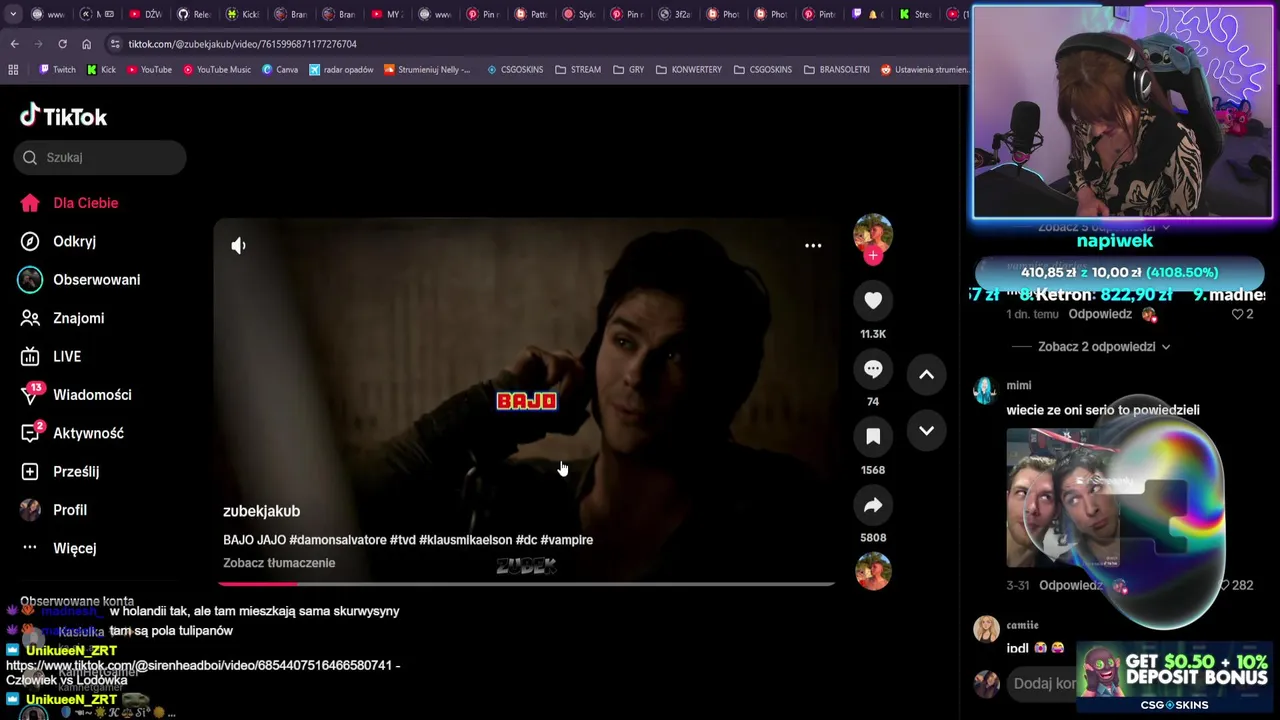Screen dimensions: 1280x720
Task: Open camiie's commenter avatar
Action: pyautogui.click(x=986, y=629)
